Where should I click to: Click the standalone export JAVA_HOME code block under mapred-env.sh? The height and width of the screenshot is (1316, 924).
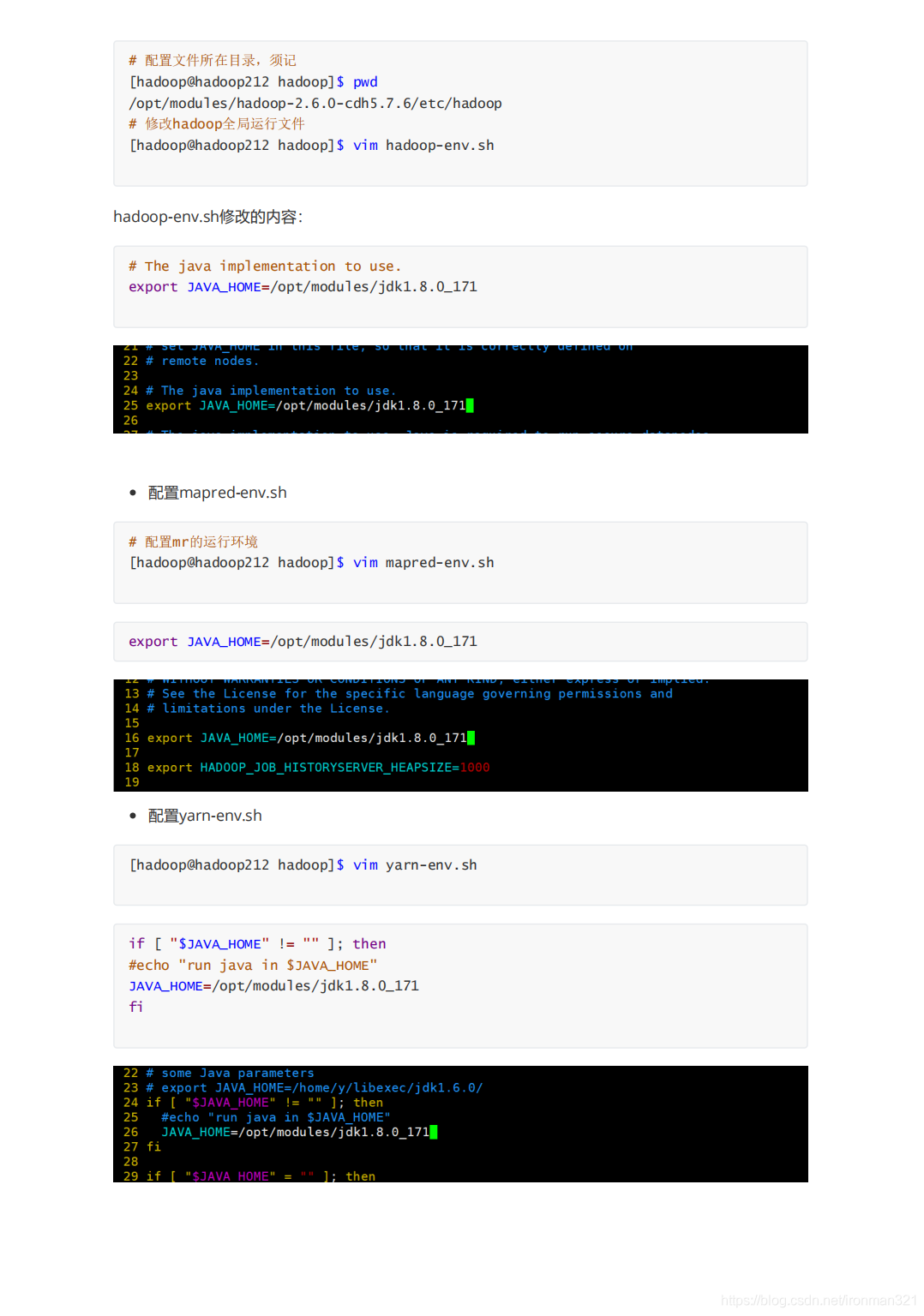(x=460, y=642)
